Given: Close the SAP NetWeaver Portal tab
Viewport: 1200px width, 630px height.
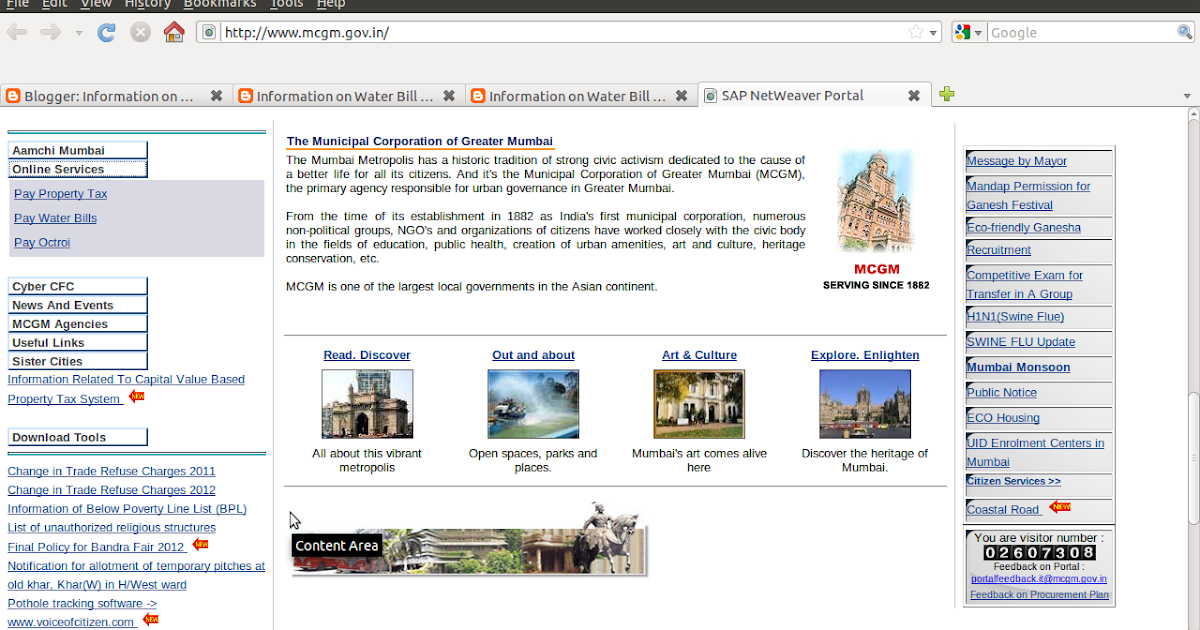Looking at the screenshot, I should click(913, 96).
